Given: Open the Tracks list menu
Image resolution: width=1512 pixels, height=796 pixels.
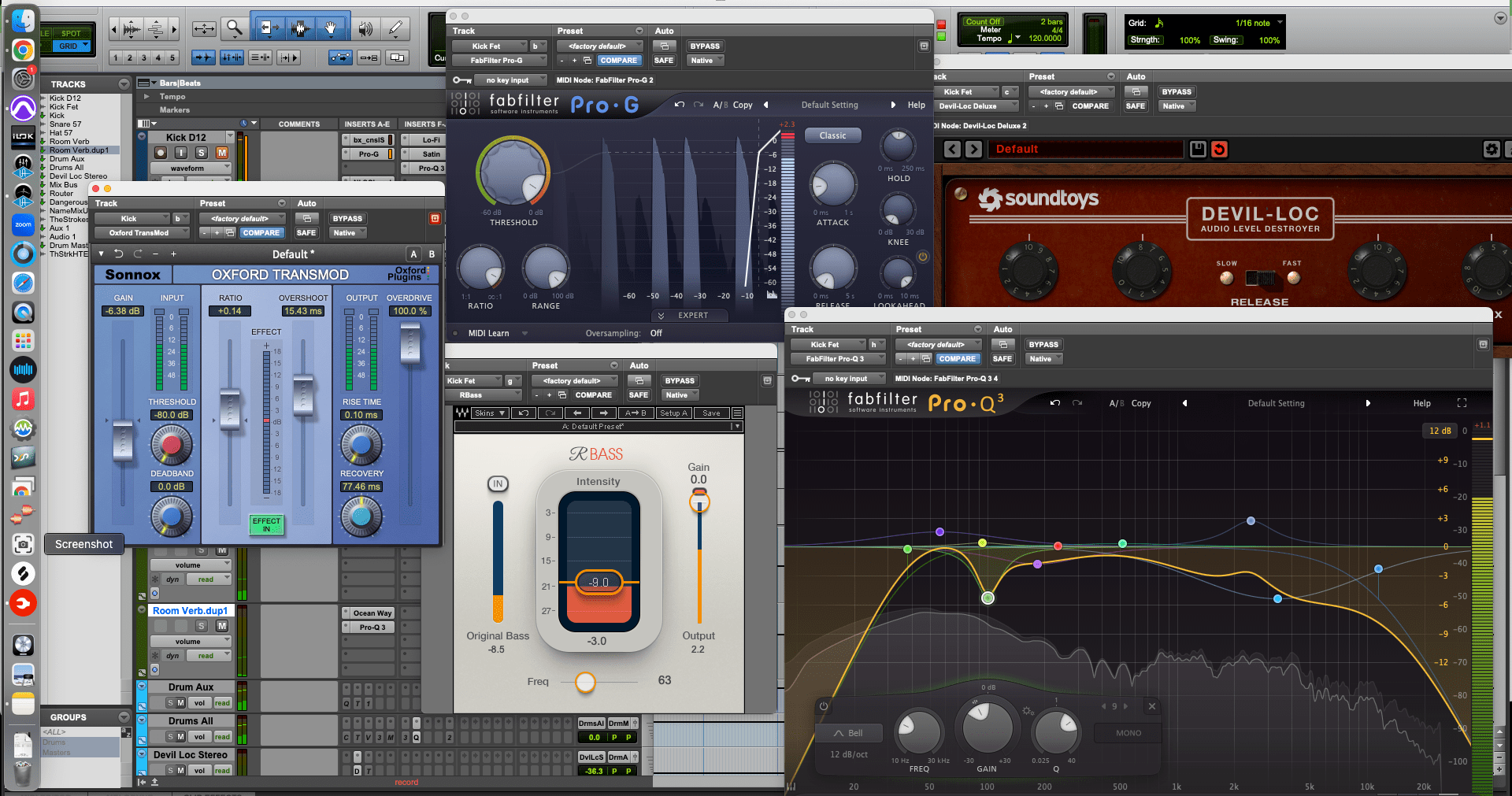Looking at the screenshot, I should [124, 83].
